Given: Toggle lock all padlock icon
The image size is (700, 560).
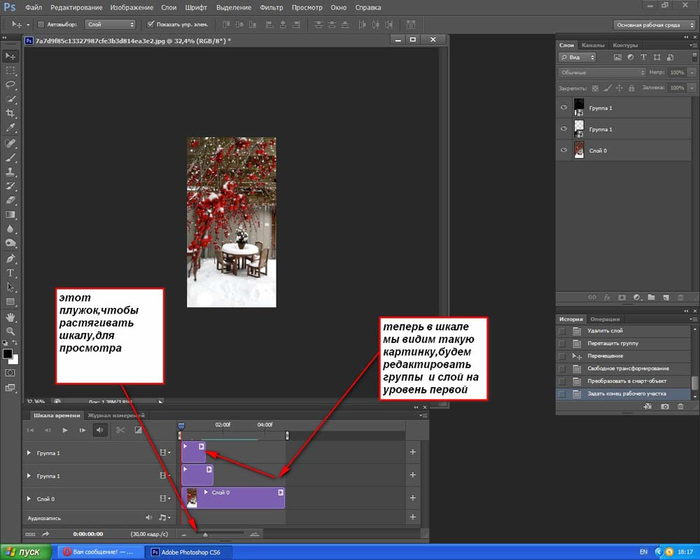Looking at the screenshot, I should click(631, 88).
